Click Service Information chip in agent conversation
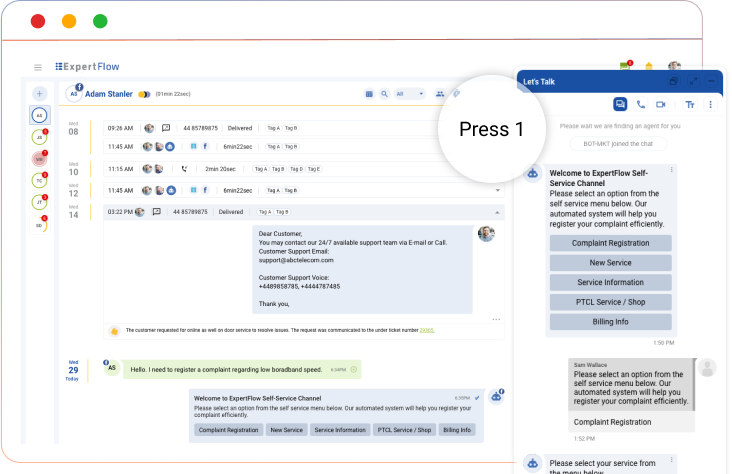The height and width of the screenshot is (474, 732). [340, 430]
